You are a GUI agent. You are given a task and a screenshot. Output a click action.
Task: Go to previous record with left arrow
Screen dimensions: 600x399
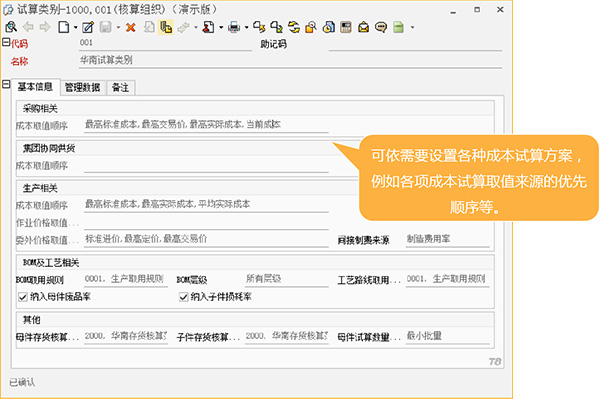(28, 27)
